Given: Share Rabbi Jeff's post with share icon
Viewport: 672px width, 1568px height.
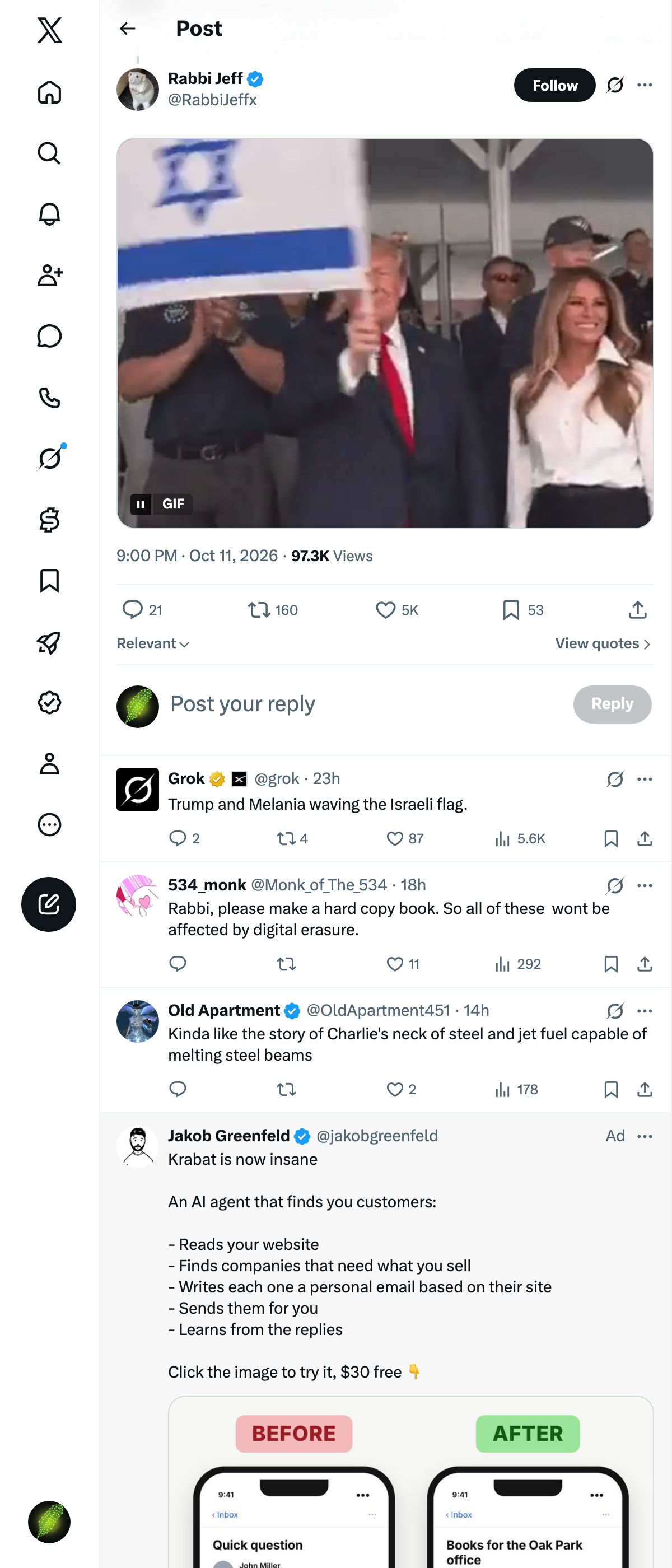Looking at the screenshot, I should tap(637, 609).
